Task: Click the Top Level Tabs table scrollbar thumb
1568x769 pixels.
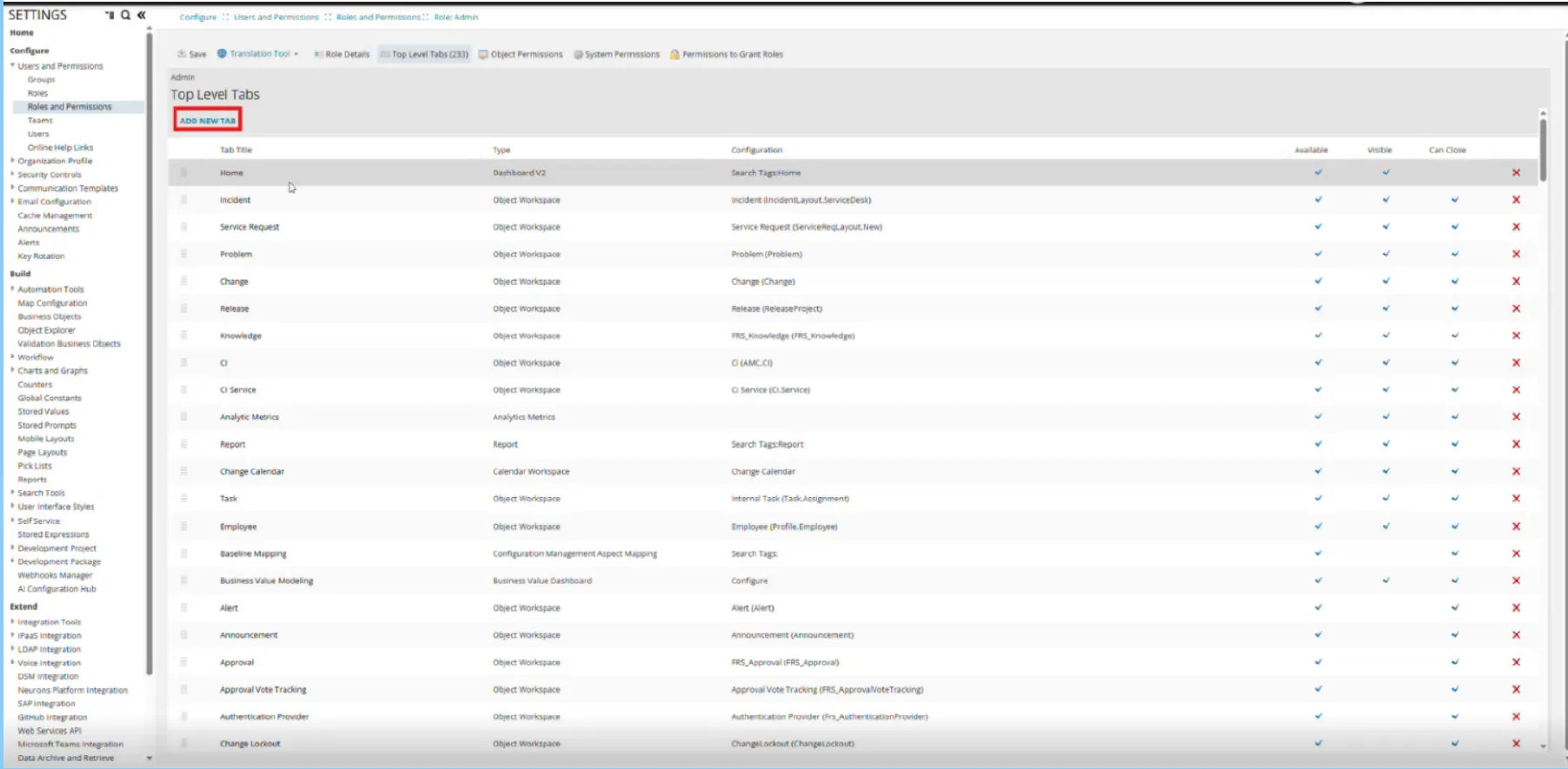Action: (1543, 149)
